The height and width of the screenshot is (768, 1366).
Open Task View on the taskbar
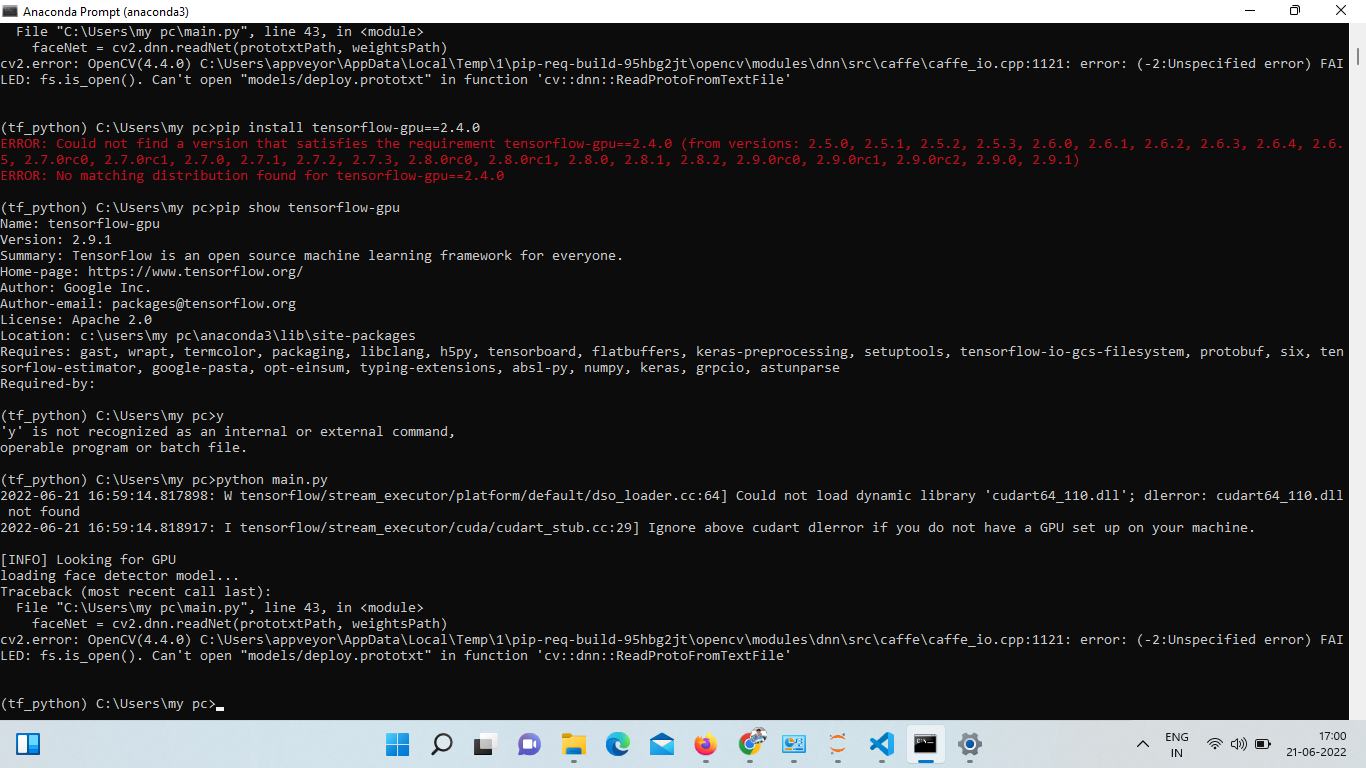pos(485,744)
